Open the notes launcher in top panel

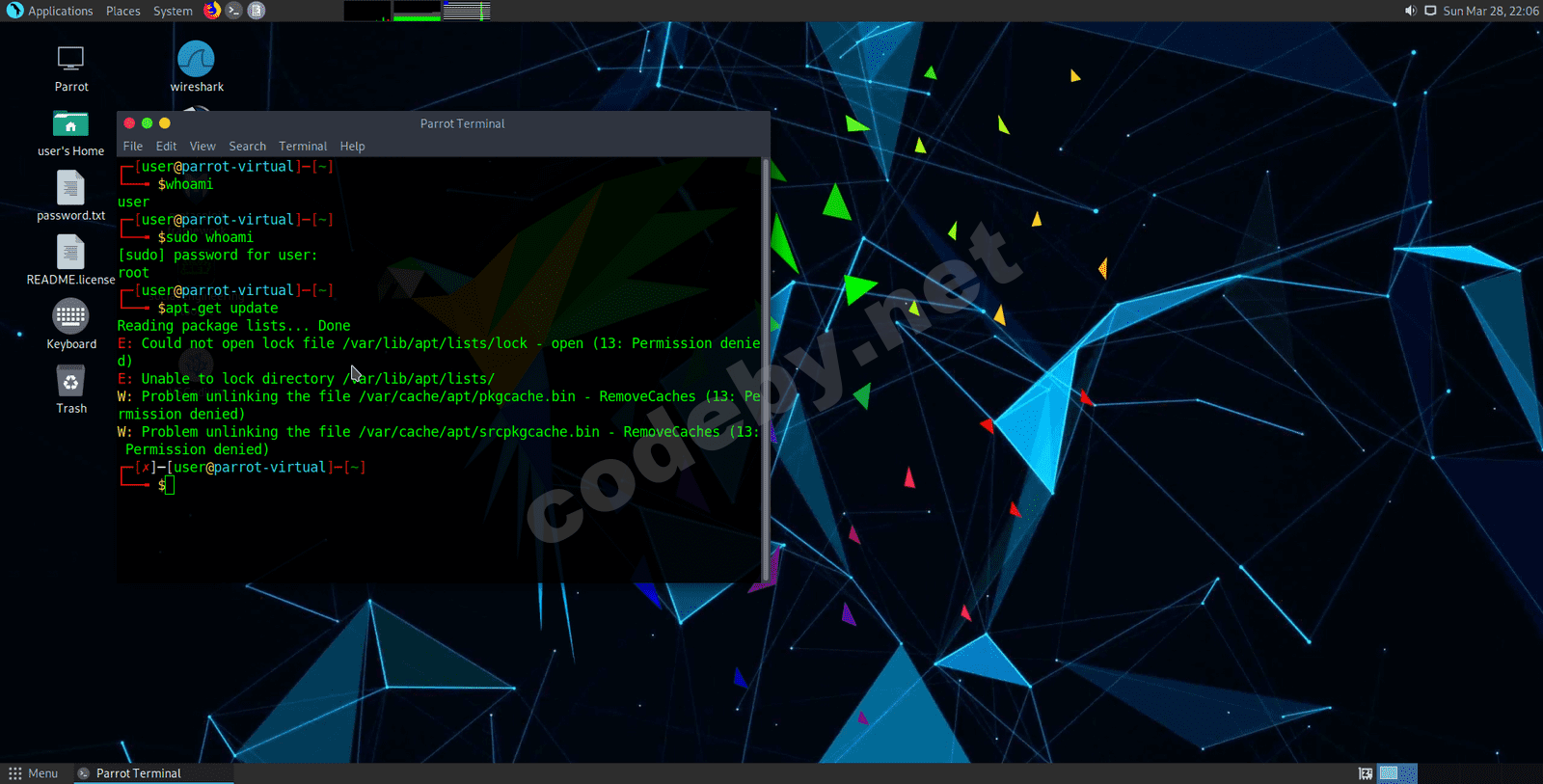256,11
